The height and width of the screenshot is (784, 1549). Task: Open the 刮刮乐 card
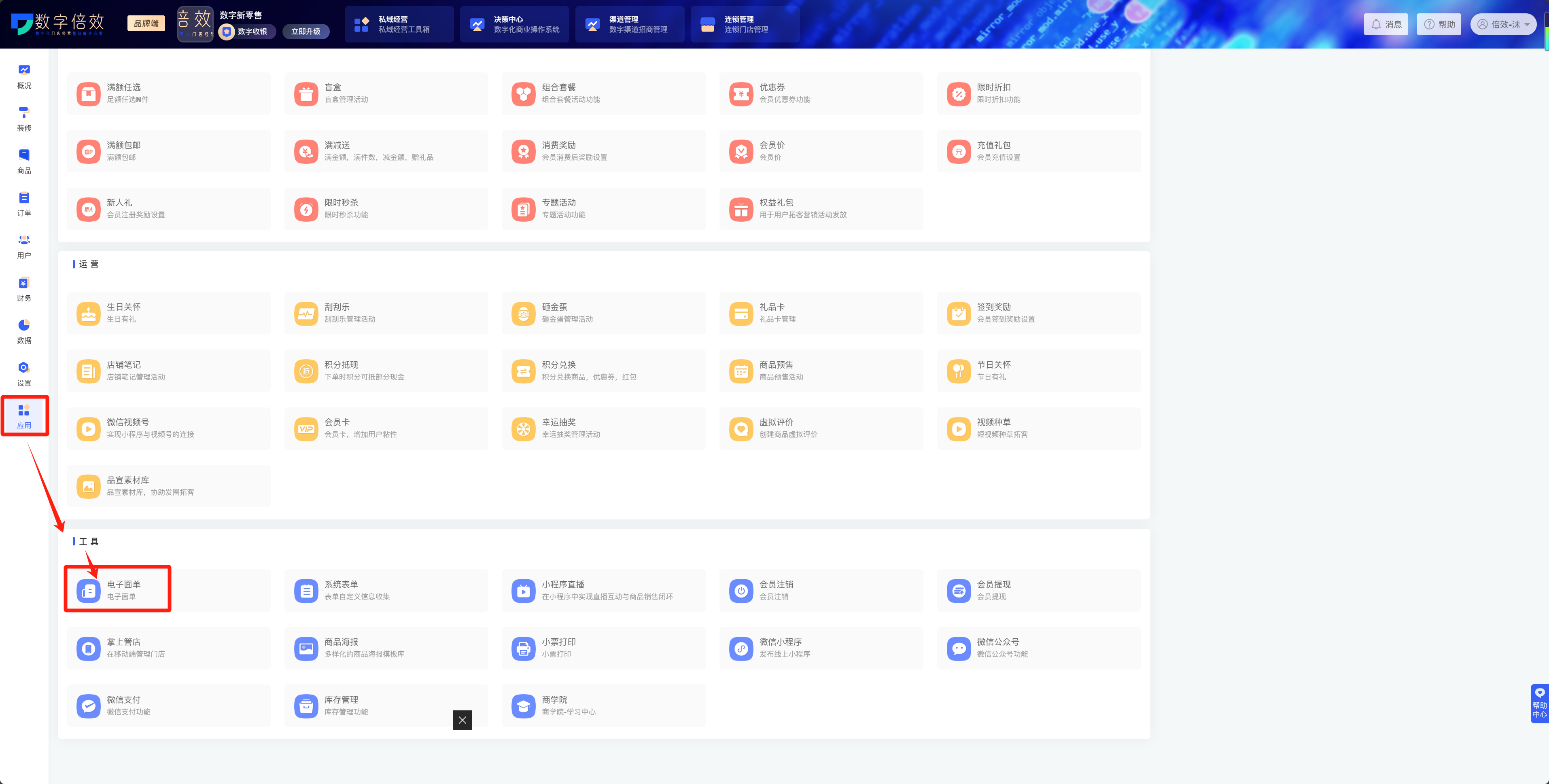tap(386, 313)
